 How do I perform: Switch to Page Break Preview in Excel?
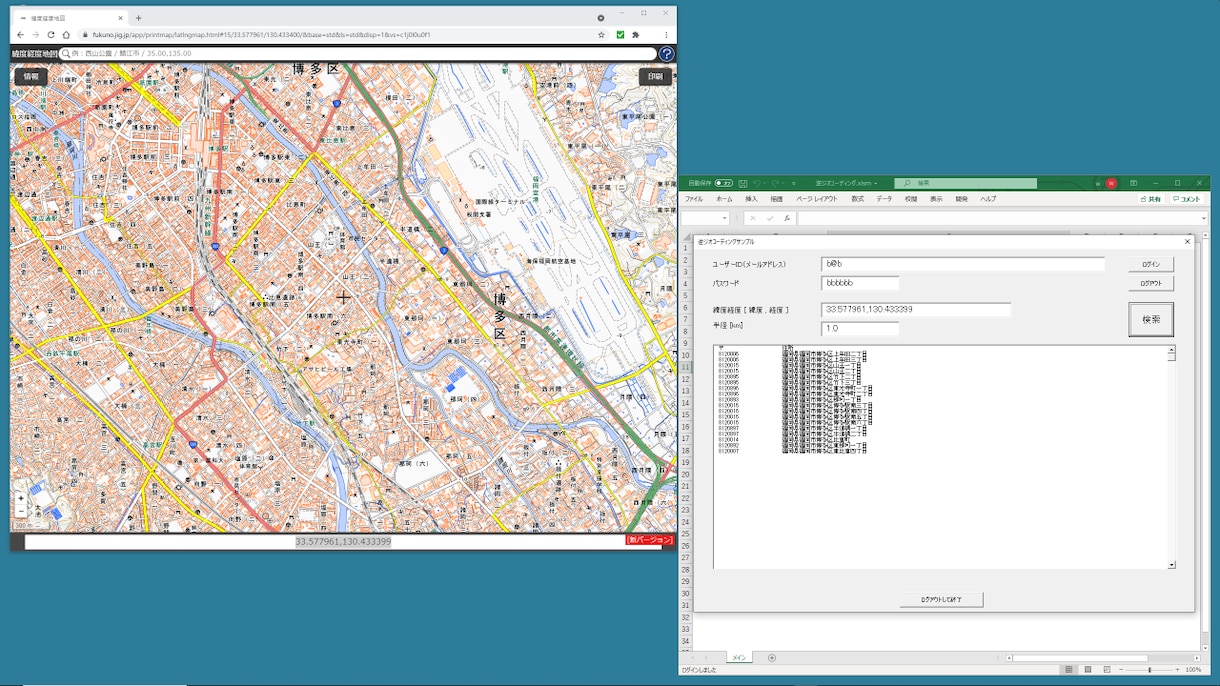click(x=1107, y=670)
